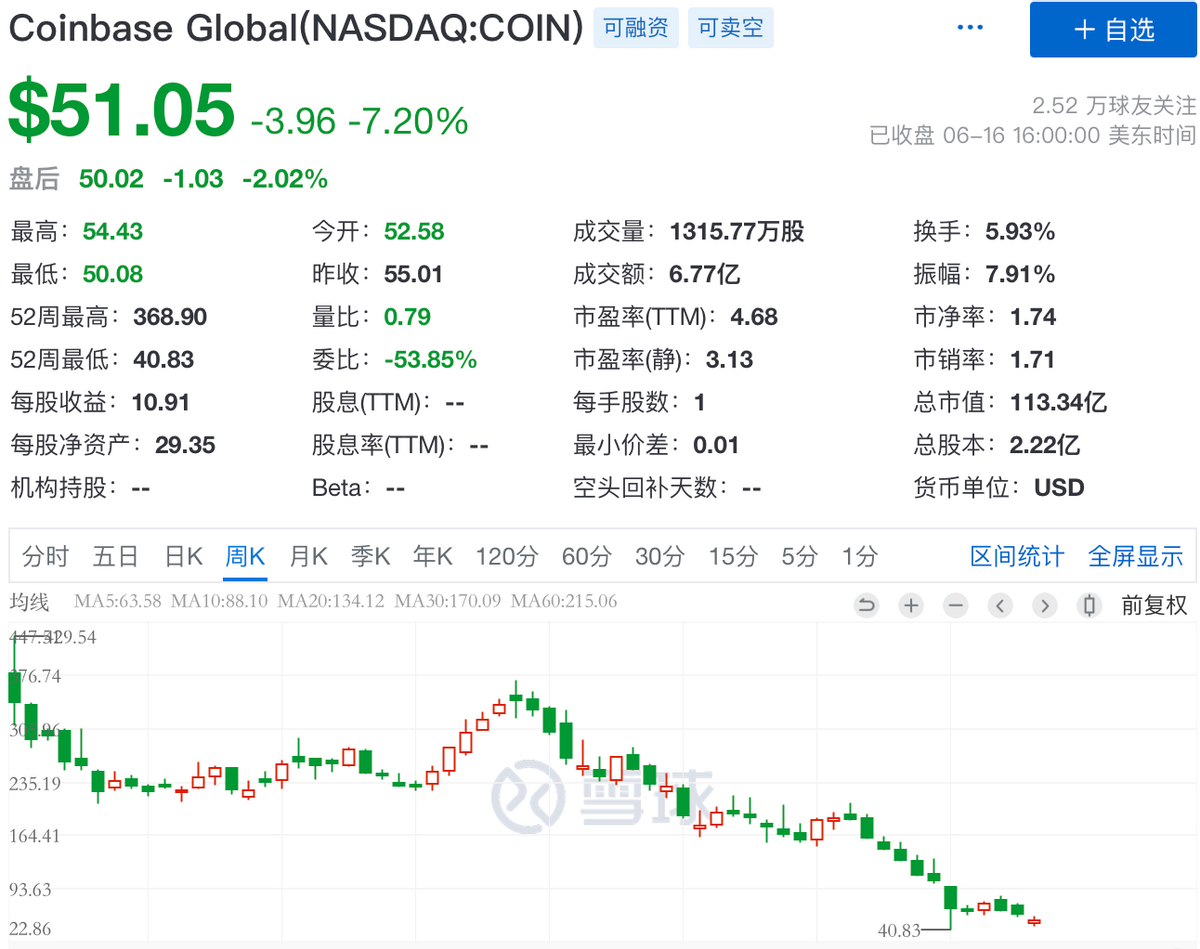Click the 换手 value 5.93%

[x=1020, y=232]
